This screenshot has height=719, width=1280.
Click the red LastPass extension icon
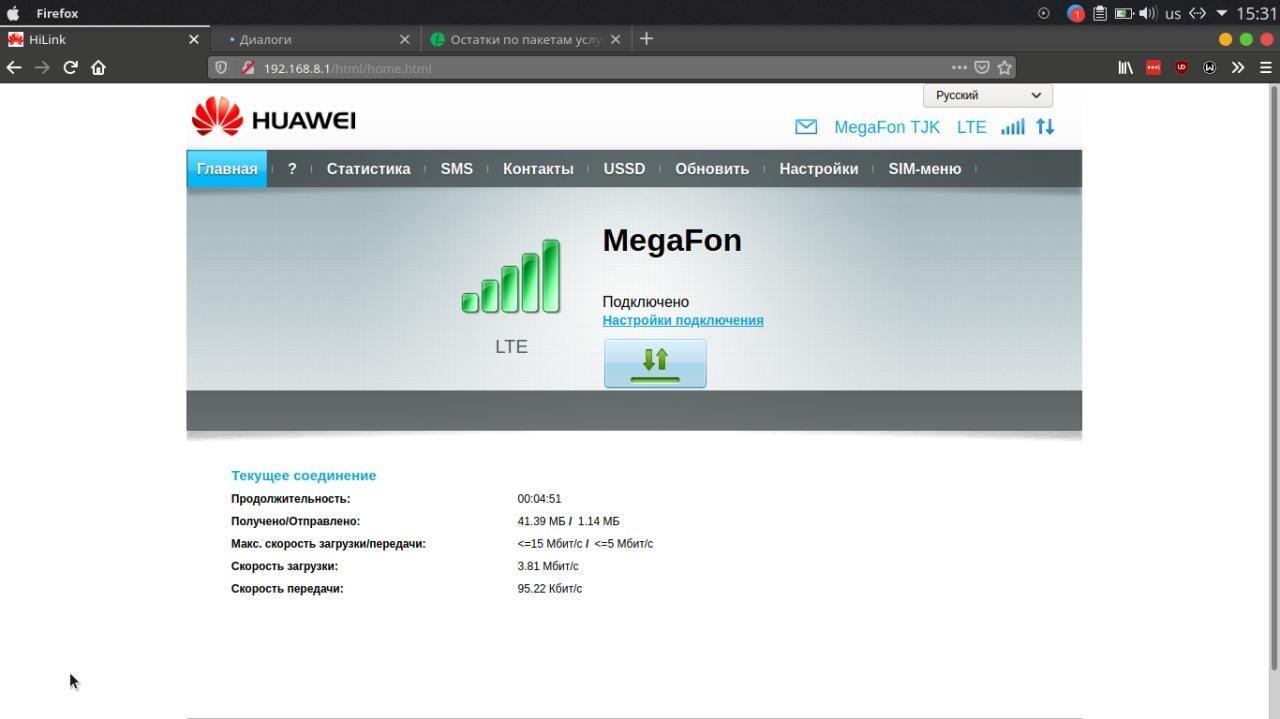point(1153,67)
